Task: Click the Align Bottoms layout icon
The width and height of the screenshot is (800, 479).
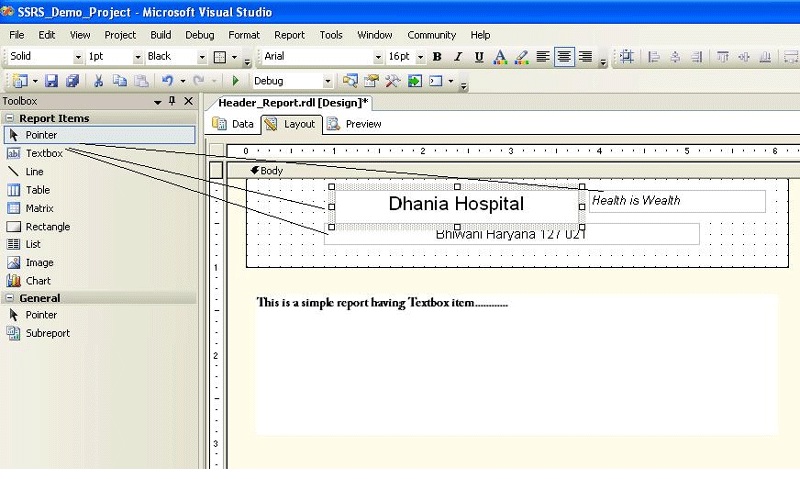Action: coord(765,57)
